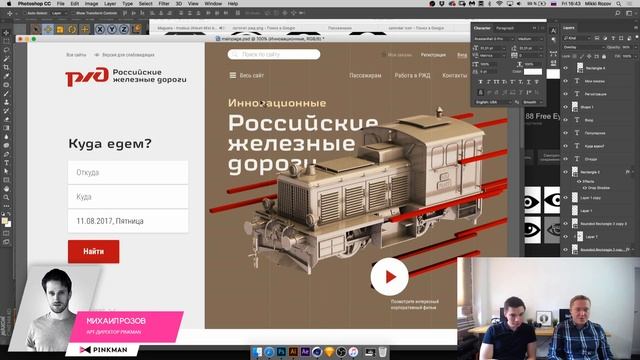Click the foreground color swatch
The height and width of the screenshot is (360, 640).
click(x=4, y=221)
